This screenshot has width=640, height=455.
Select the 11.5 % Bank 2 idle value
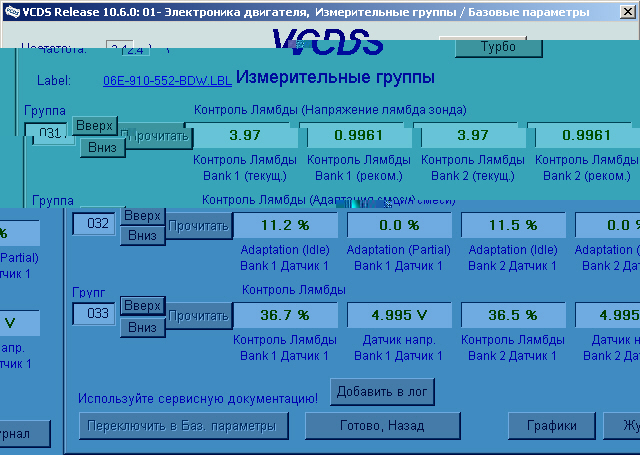513,225
